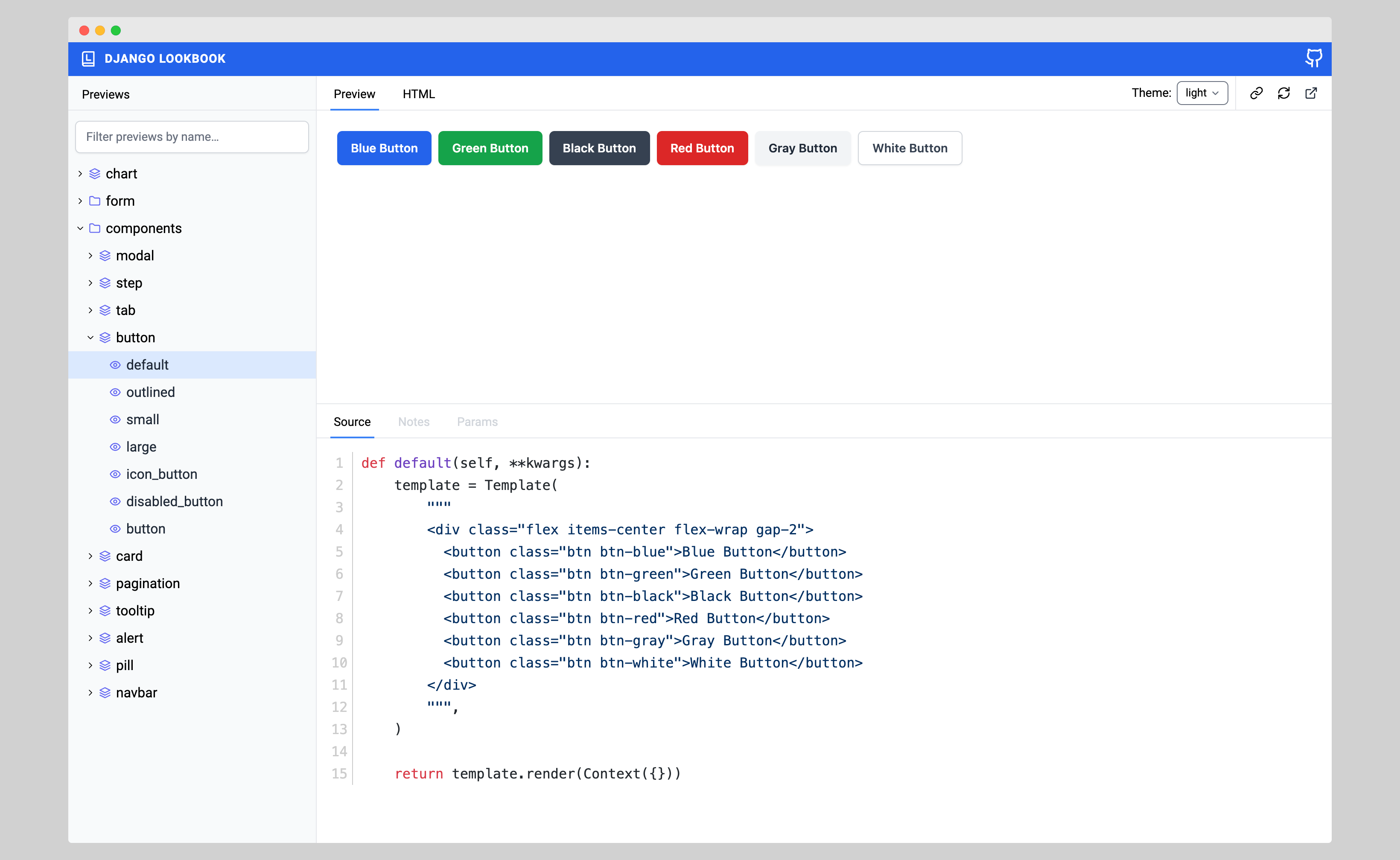Click the Green Button in the preview
The height and width of the screenshot is (860, 1400).
490,148
